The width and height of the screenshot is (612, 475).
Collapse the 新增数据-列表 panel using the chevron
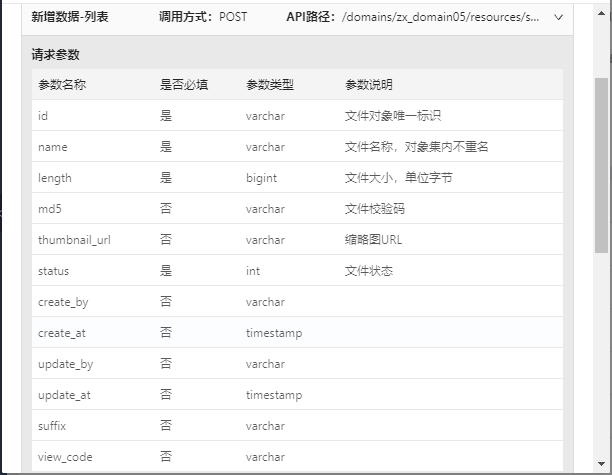pyautogui.click(x=558, y=17)
